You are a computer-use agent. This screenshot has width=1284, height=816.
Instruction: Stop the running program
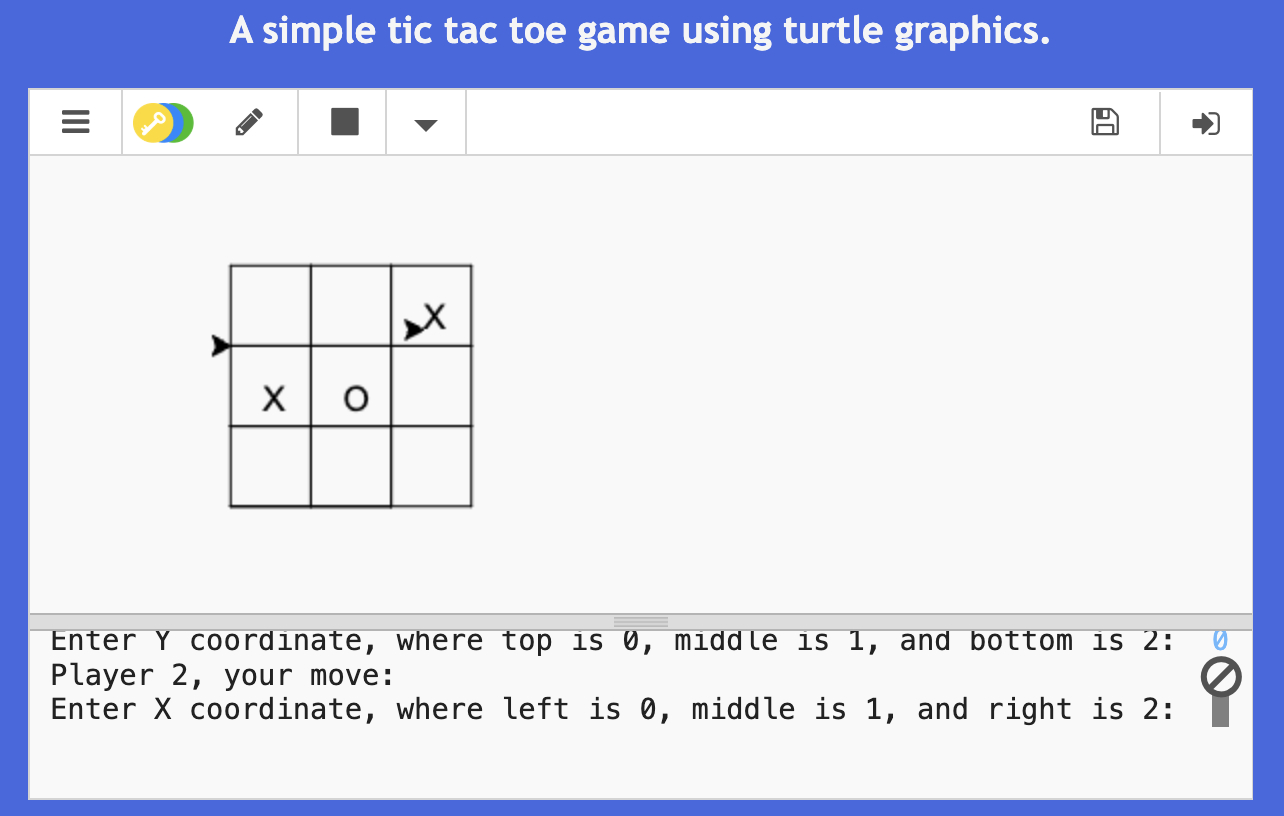(x=344, y=122)
